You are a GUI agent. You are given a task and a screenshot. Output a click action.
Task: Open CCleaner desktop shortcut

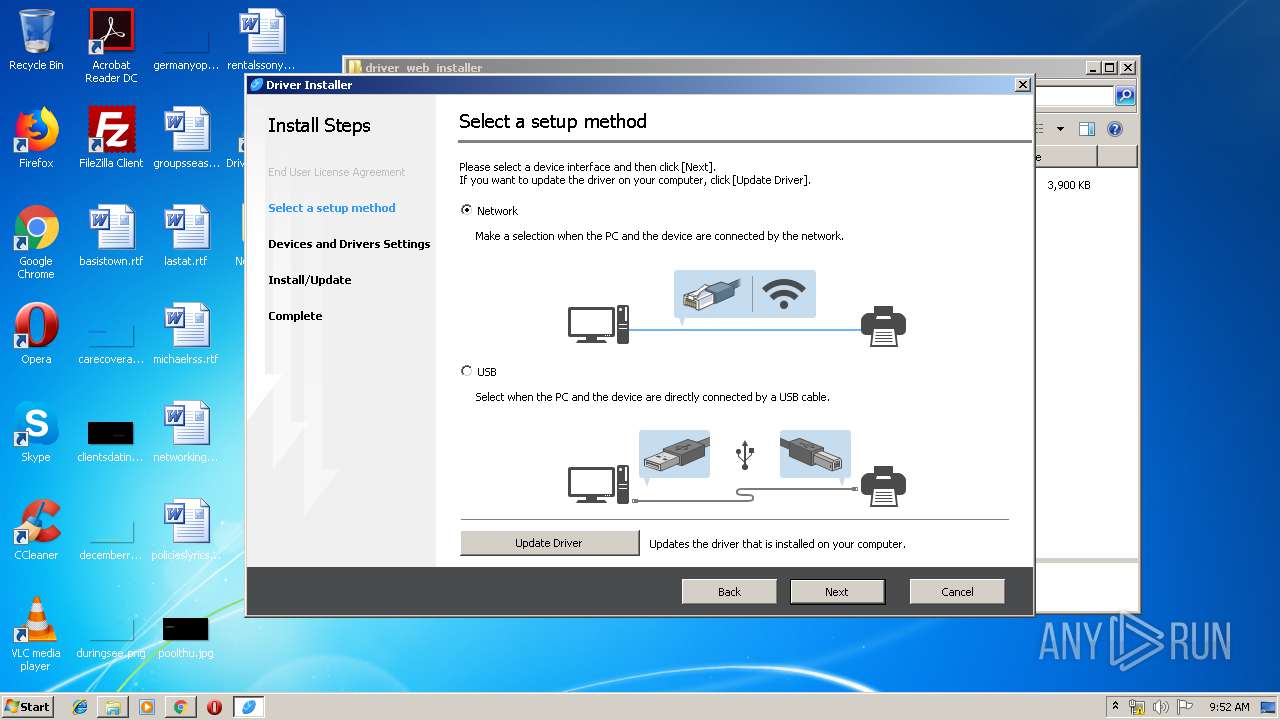click(36, 530)
